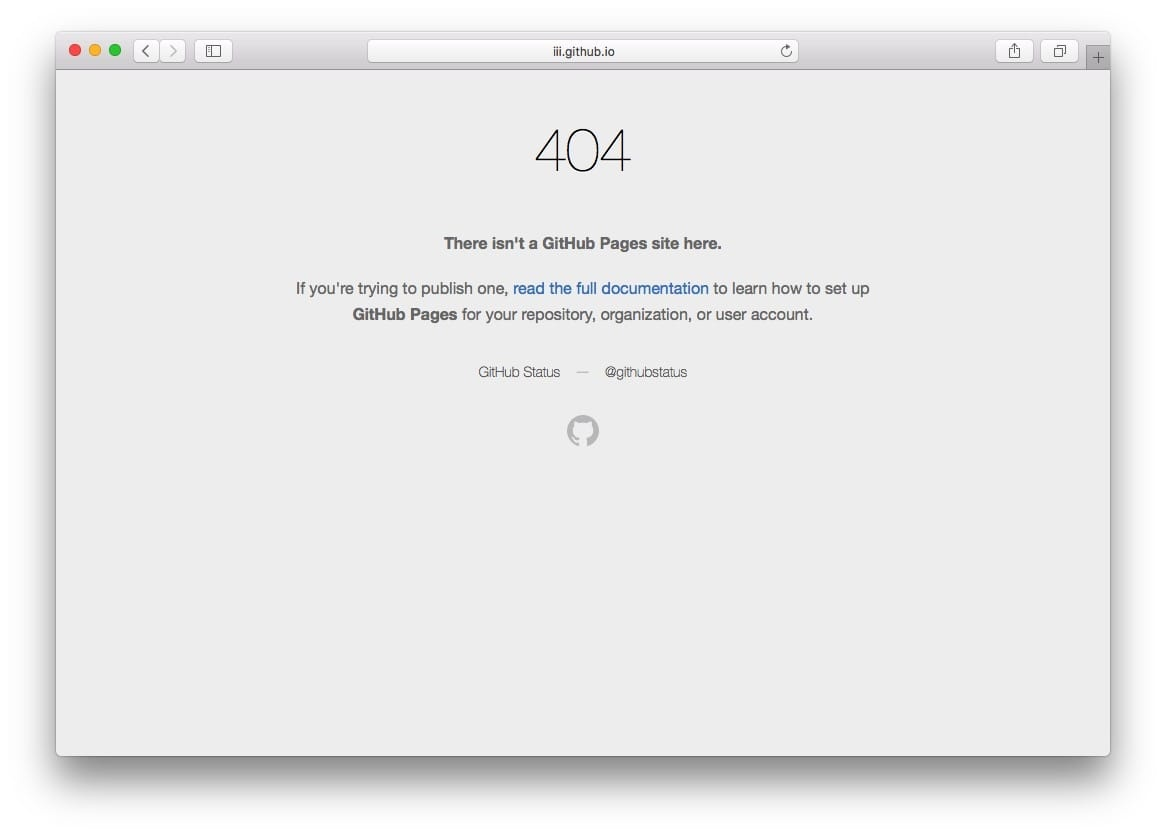
Task: Open the GitHub Status link
Action: pos(519,372)
